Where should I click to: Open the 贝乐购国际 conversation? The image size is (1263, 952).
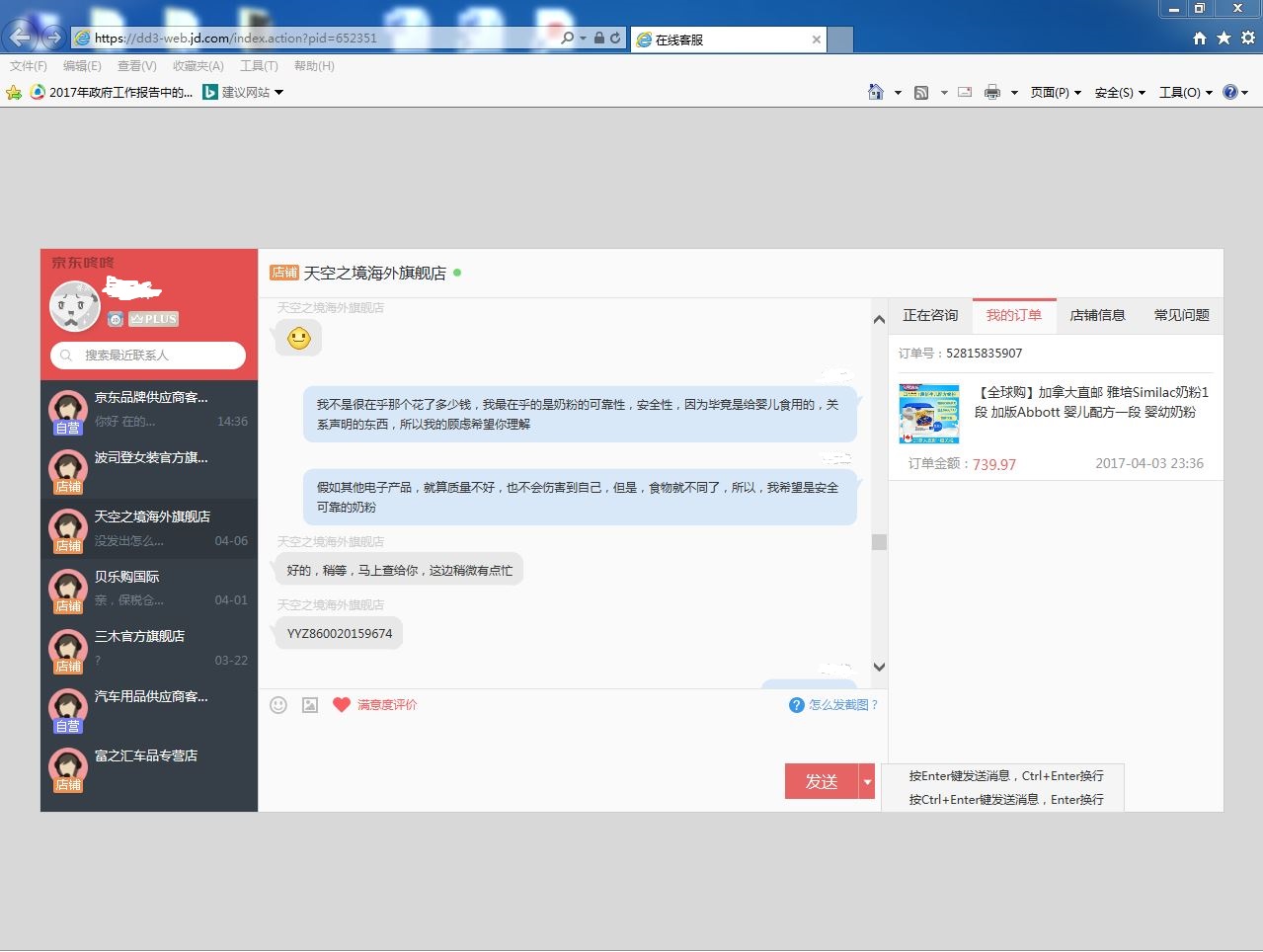[x=148, y=588]
